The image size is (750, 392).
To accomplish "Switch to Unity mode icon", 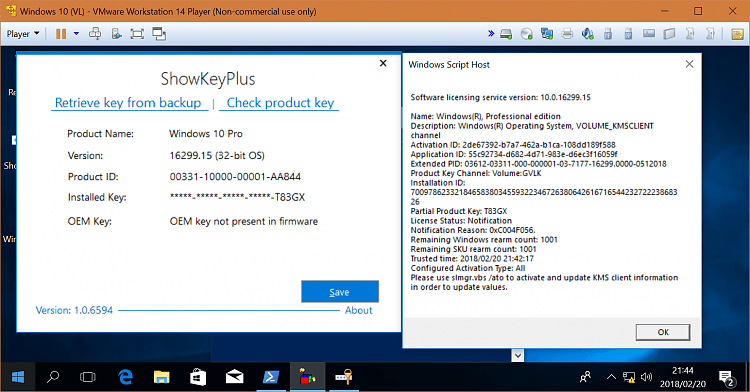I will click(159, 34).
